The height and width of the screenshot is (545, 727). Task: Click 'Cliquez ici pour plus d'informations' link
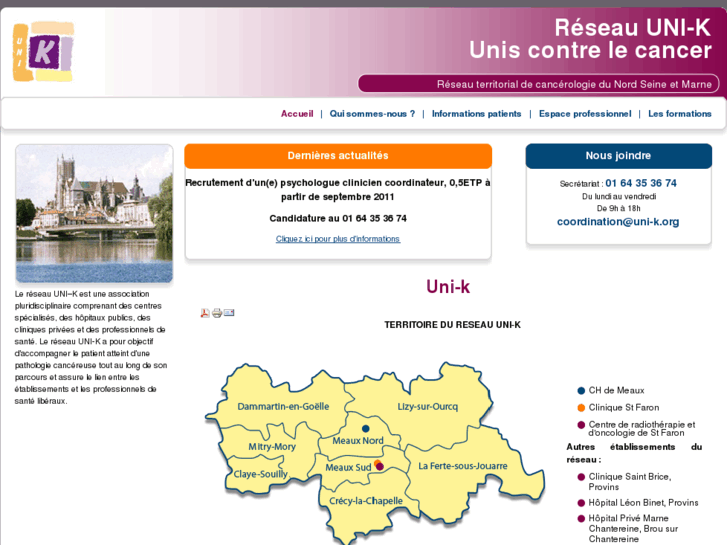tap(338, 239)
